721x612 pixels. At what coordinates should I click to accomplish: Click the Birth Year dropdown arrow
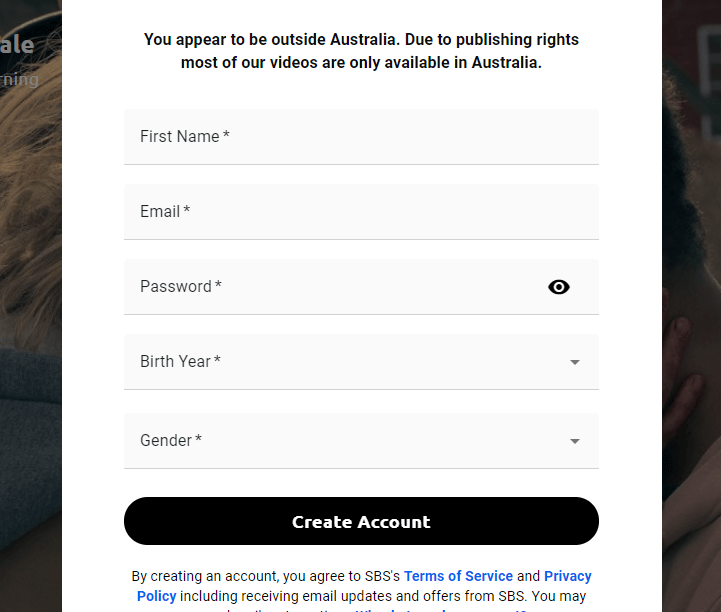[575, 362]
